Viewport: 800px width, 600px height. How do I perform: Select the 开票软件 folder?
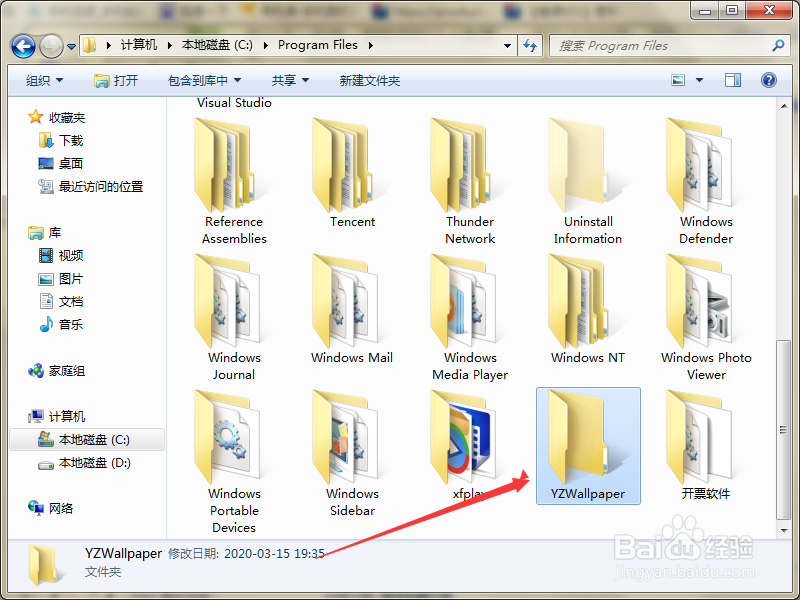(x=706, y=446)
